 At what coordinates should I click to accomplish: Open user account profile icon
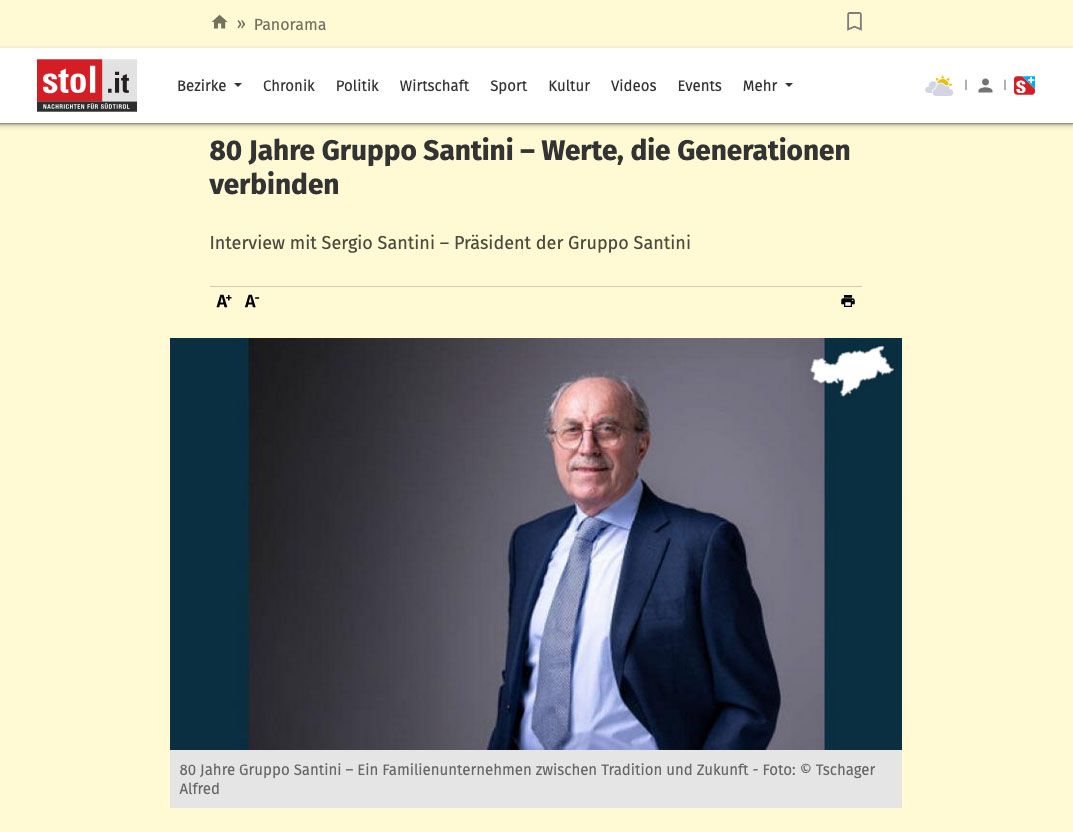tap(985, 86)
